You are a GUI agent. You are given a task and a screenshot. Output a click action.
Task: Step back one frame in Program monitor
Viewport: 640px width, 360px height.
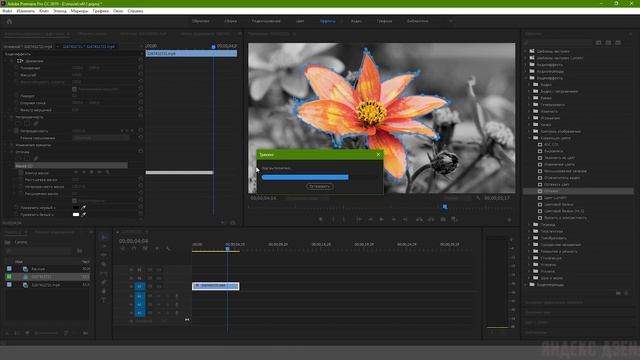[x=370, y=220]
